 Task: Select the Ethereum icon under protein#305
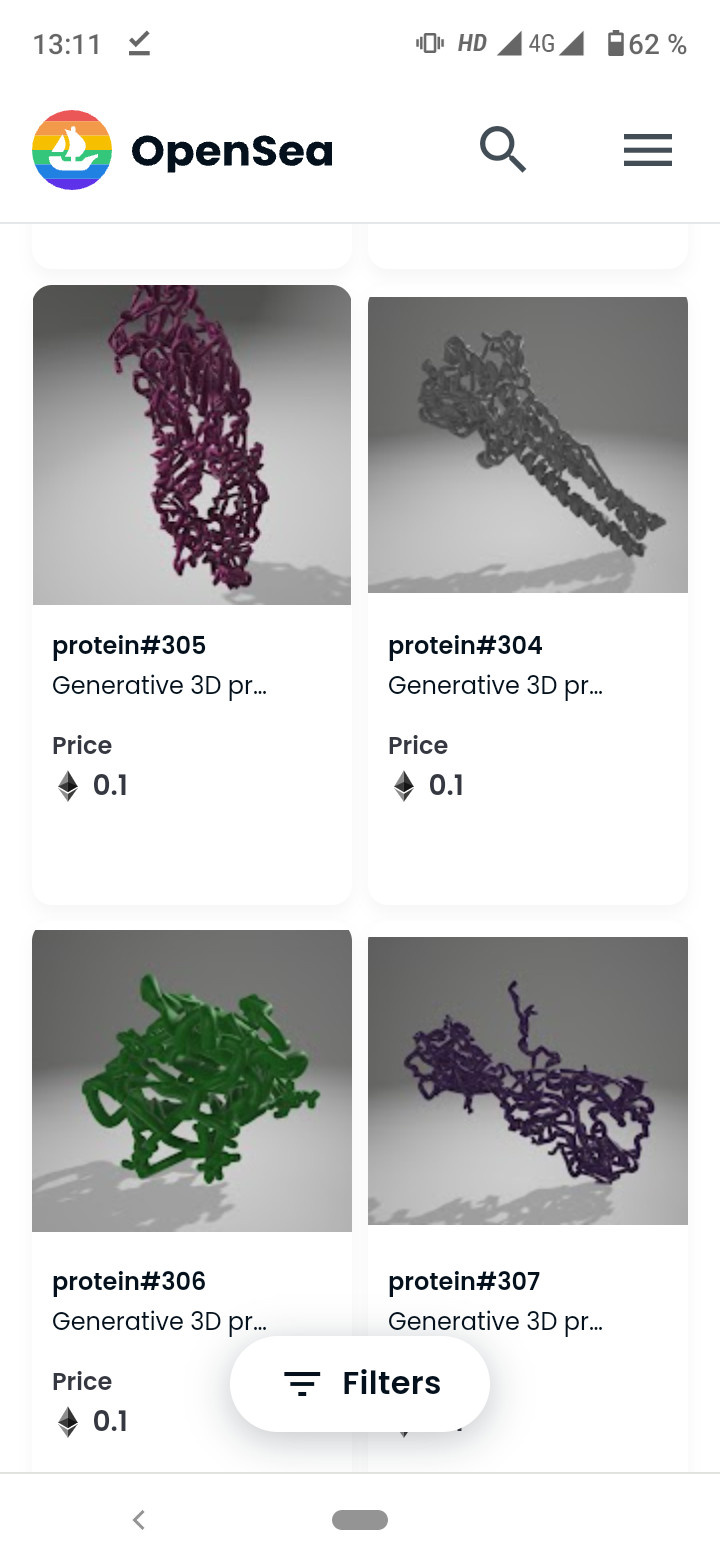pos(67,786)
